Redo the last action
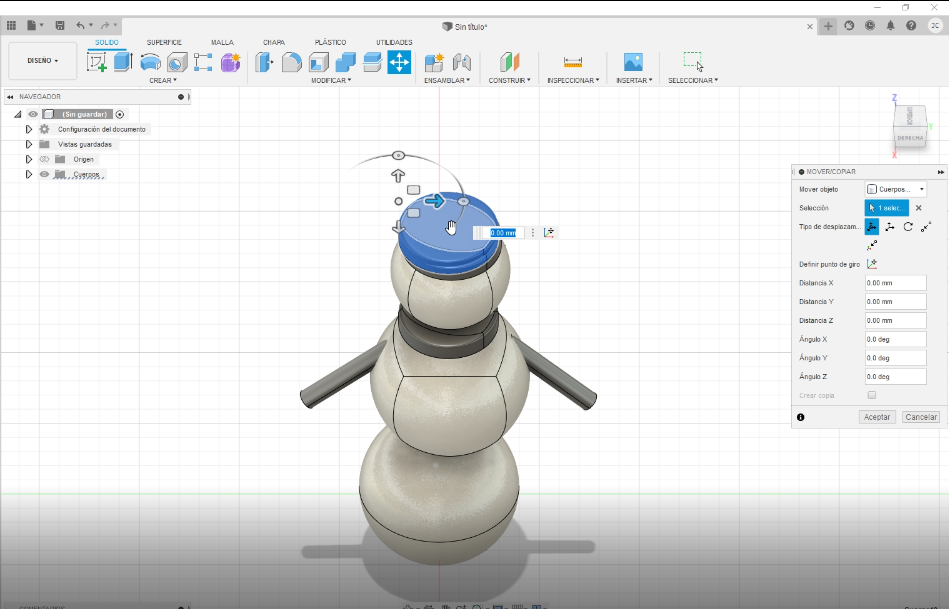This screenshot has height=609, width=949. click(x=105, y=25)
